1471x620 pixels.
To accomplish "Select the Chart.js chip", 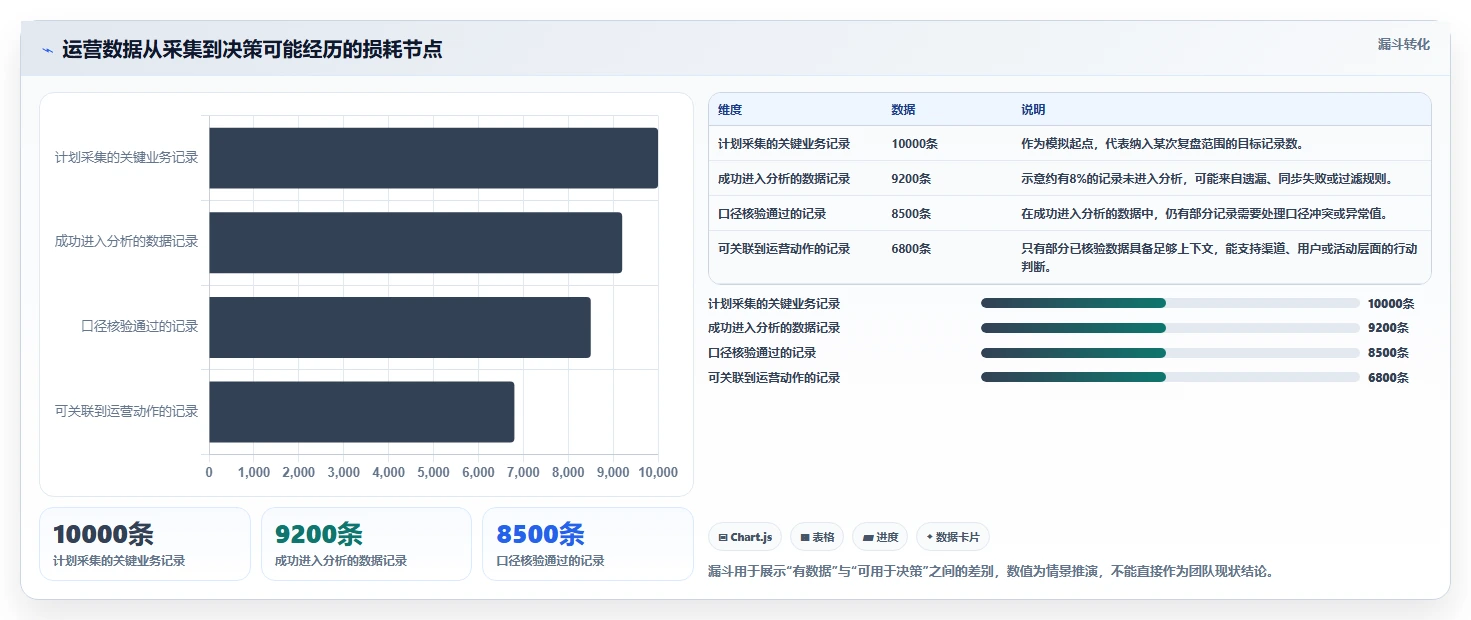I will point(745,537).
